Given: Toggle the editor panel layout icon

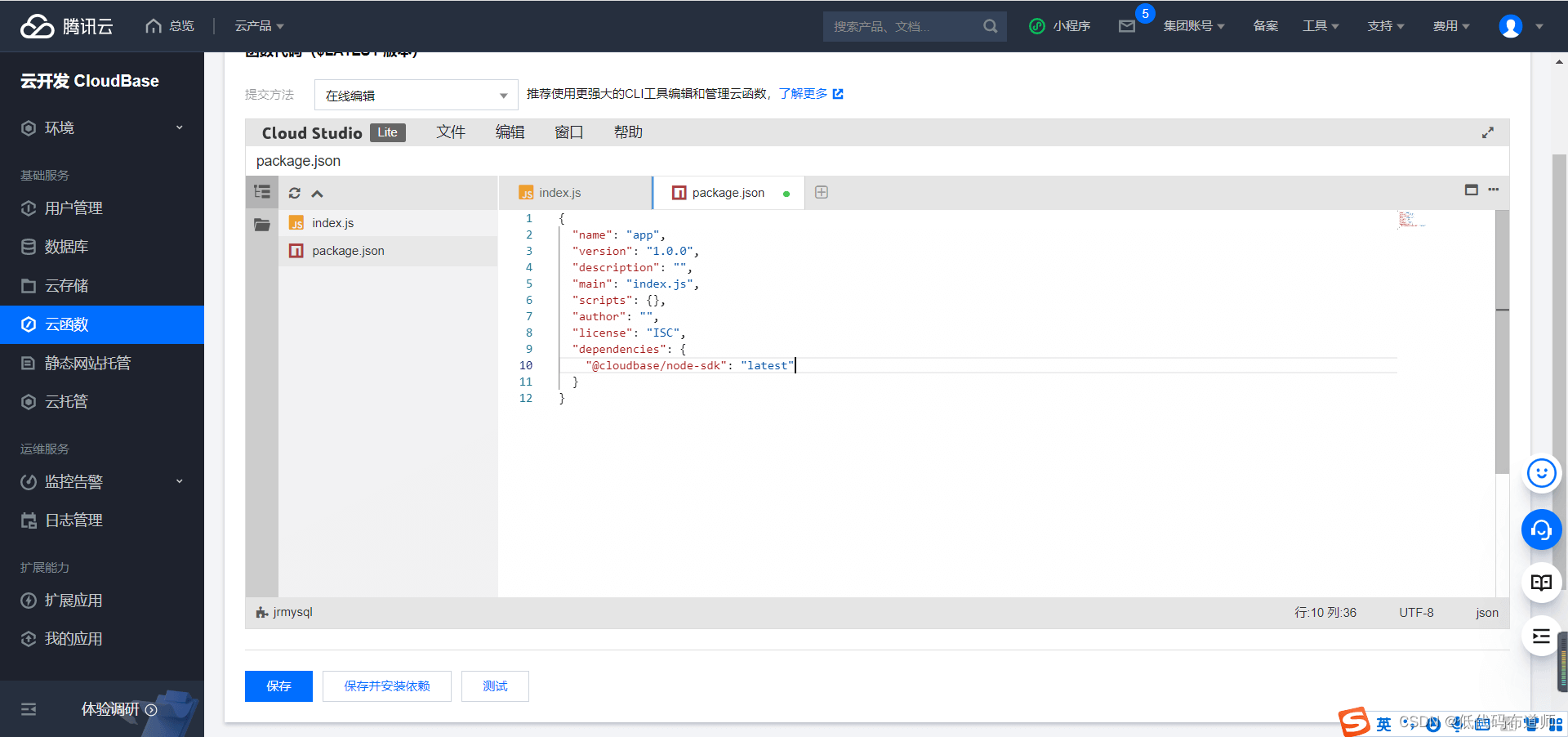Looking at the screenshot, I should click(x=1472, y=190).
